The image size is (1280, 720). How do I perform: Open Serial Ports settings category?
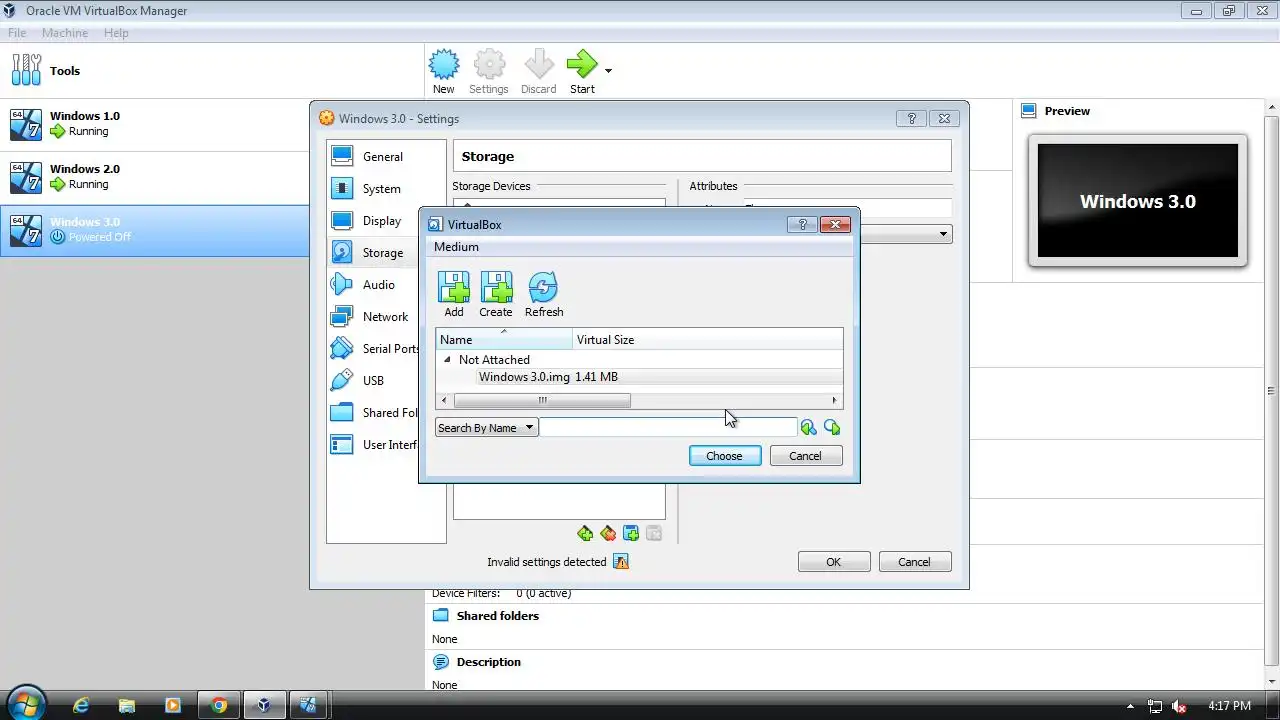coord(375,348)
